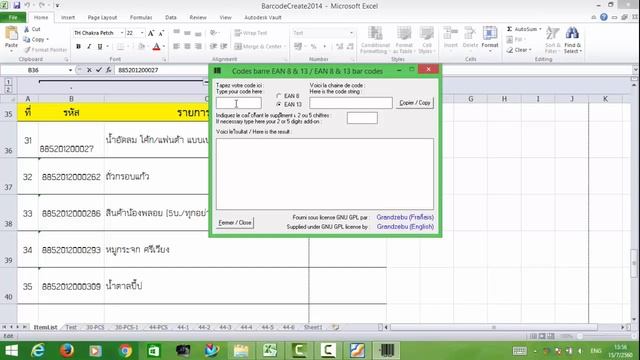Switch to the 30-PCS sheet tab
This screenshot has height=360, width=640.
click(x=96, y=327)
